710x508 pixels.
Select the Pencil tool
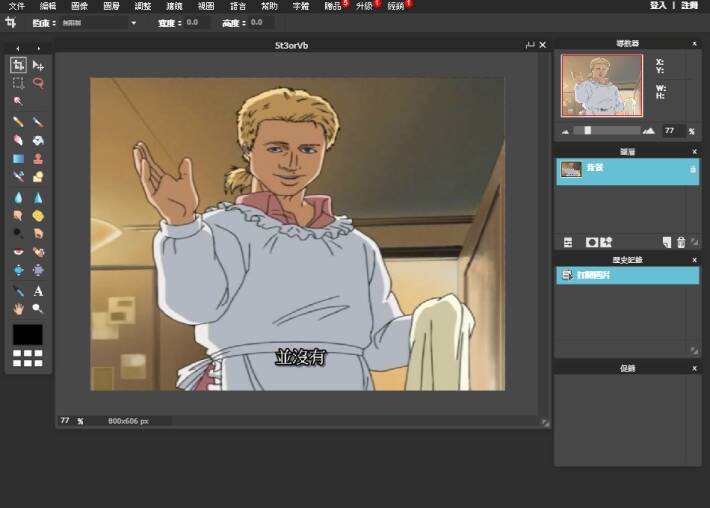pos(18,122)
